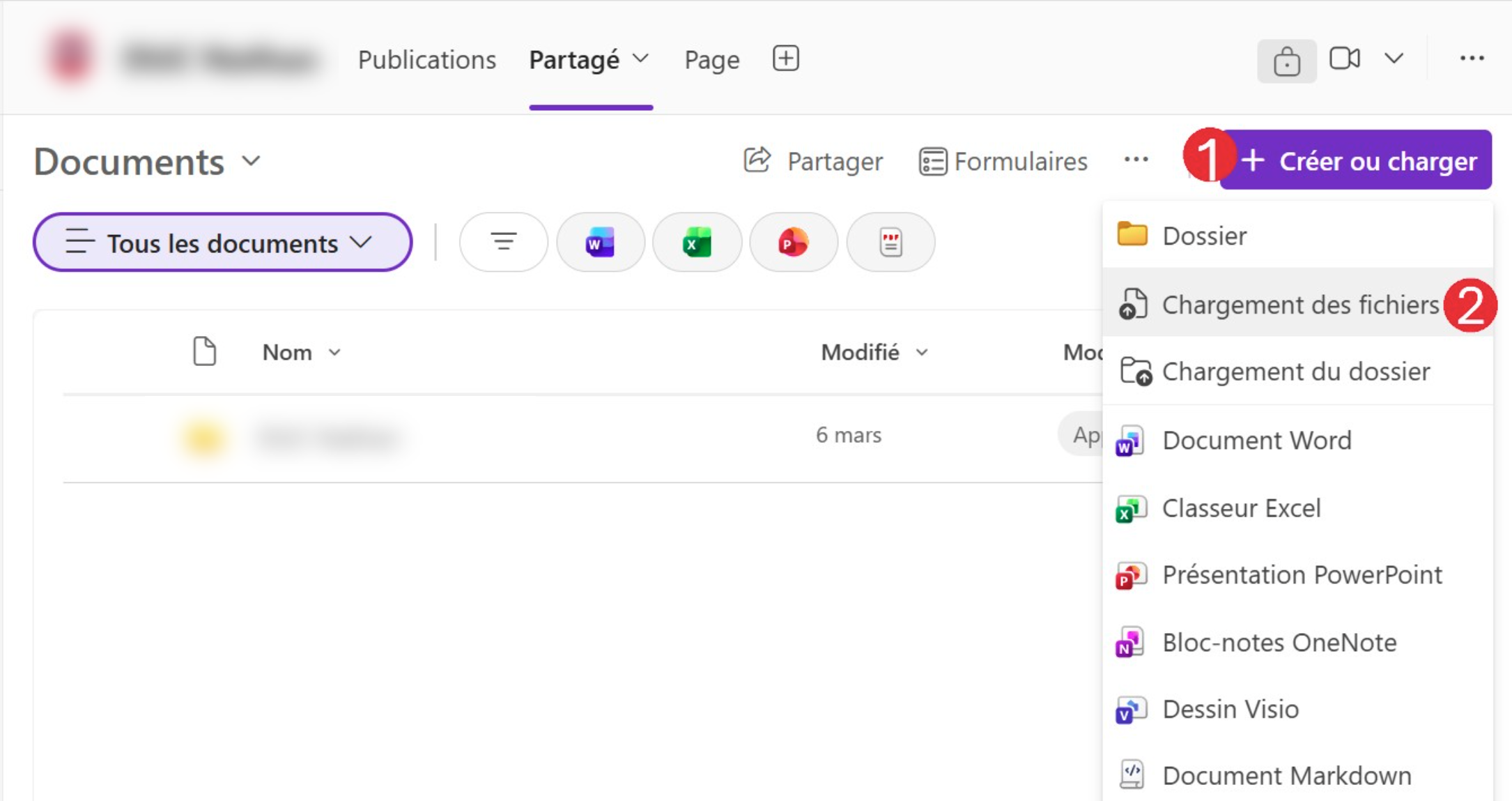
Task: Start a video meeting with camera icon
Action: [x=1345, y=59]
